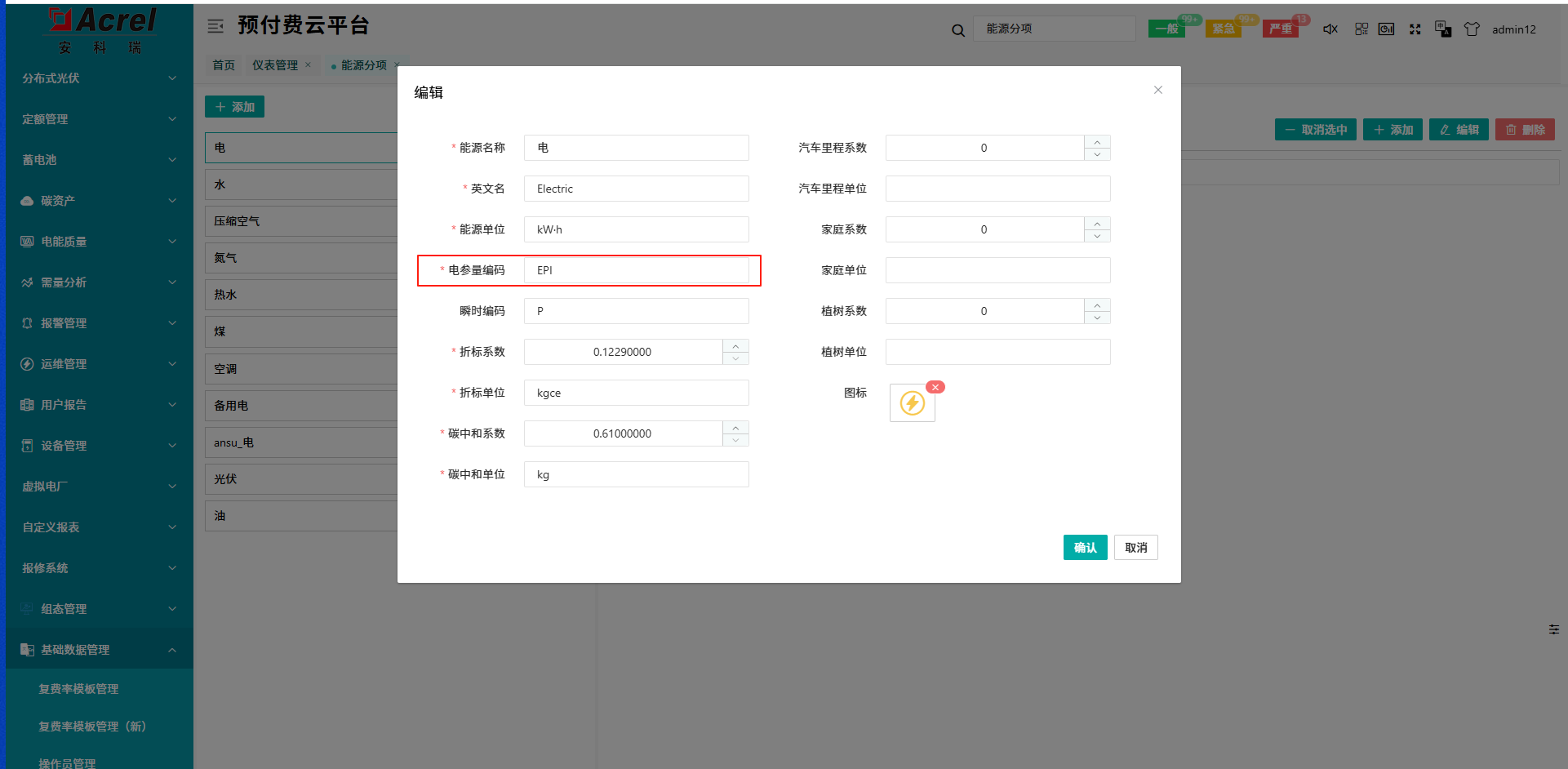
Task: Close the 编辑 dialog with the X
Action: [1157, 90]
